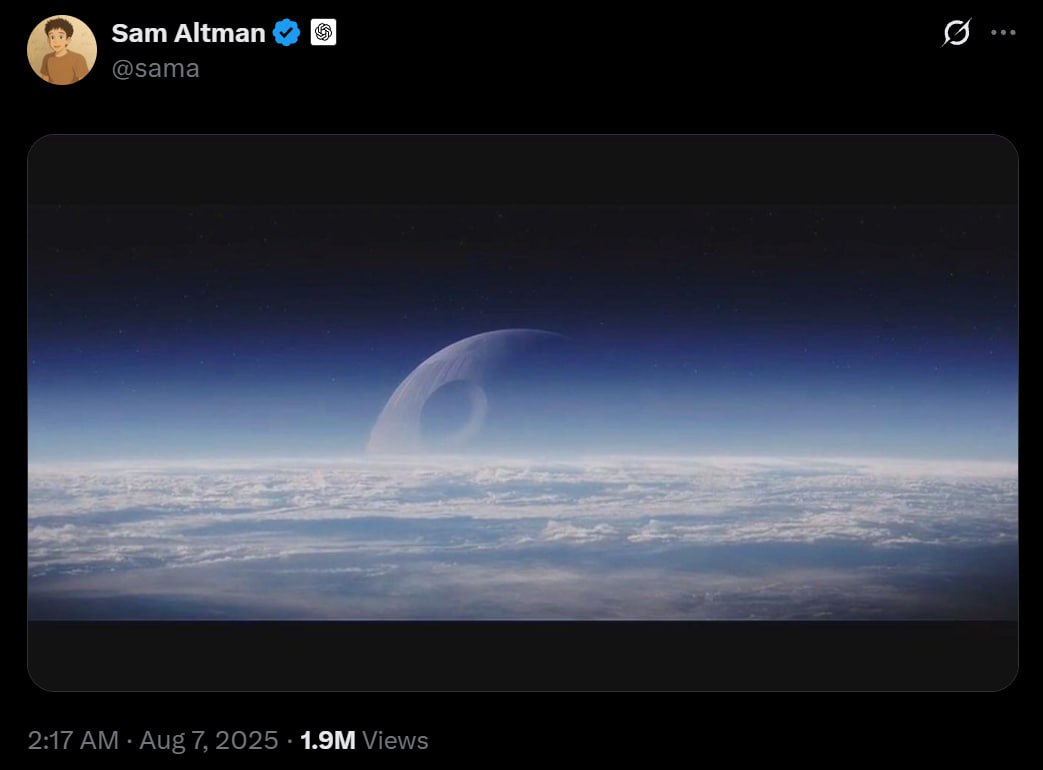Open Sam Altman's profile avatar
This screenshot has width=1043, height=770.
coord(62,50)
